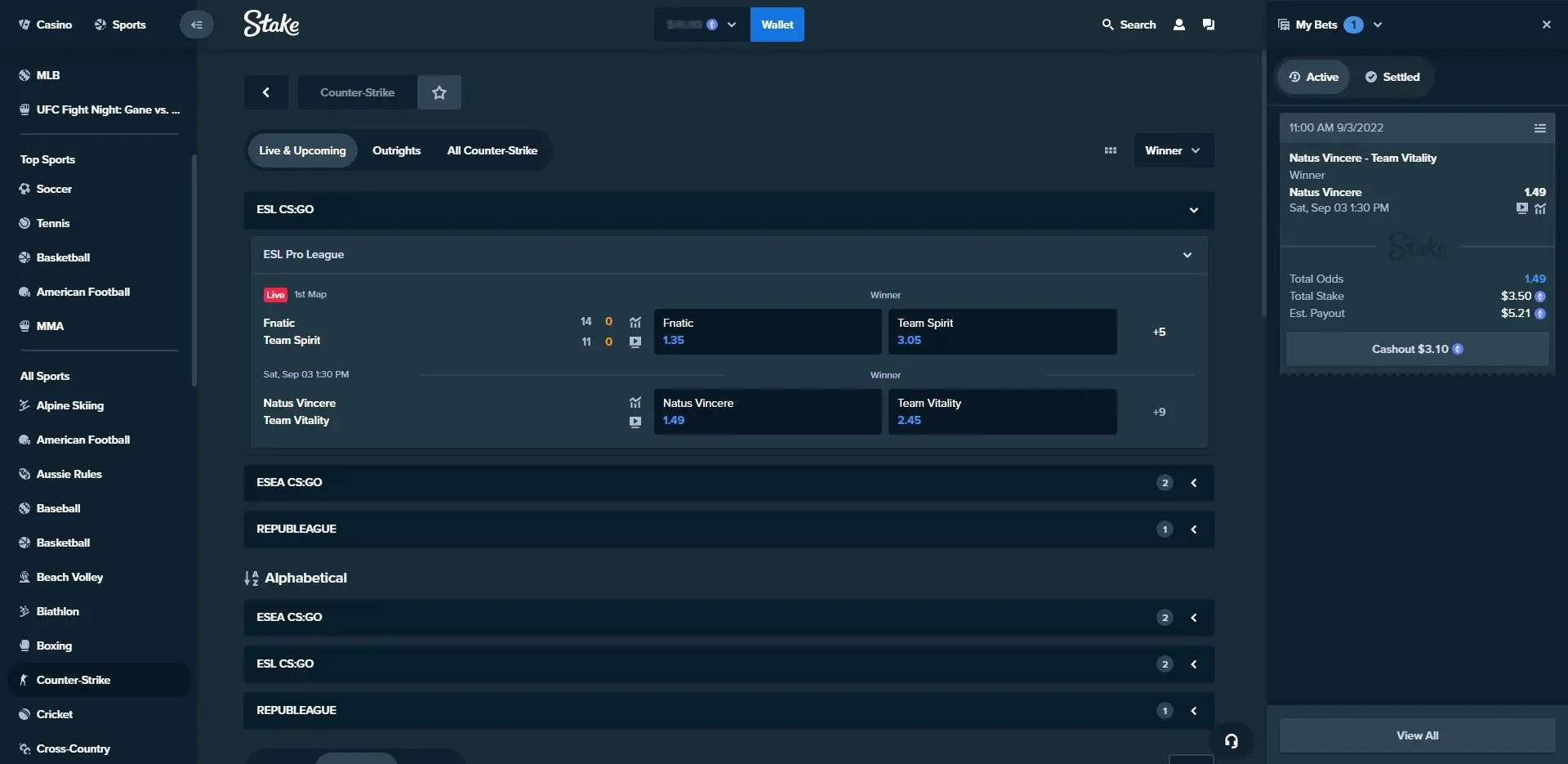Expand alphabetical REPUBLEAGUE section
This screenshot has height=764, width=1568.
pos(728,710)
